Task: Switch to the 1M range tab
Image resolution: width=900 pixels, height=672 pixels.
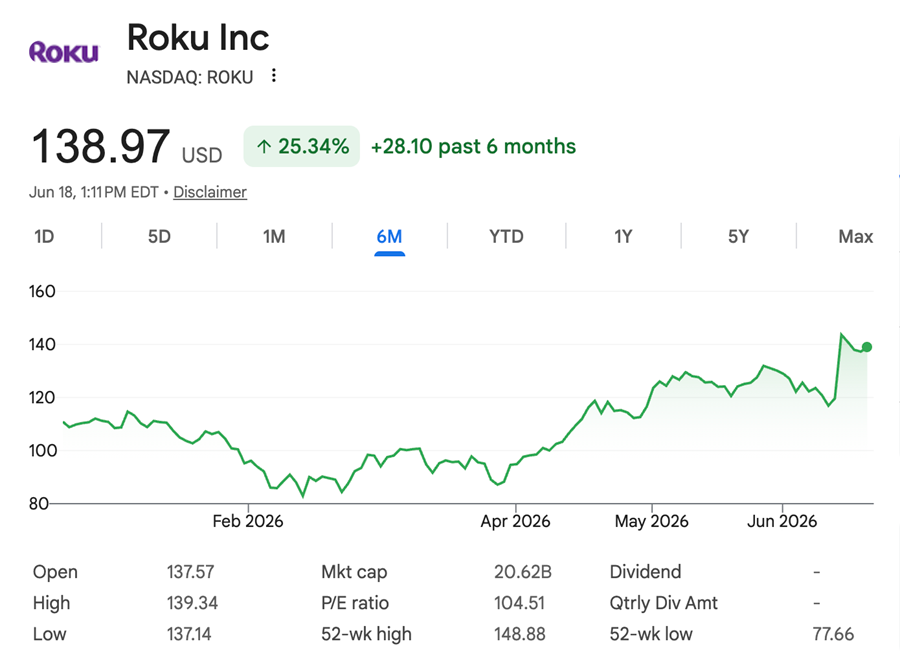Action: (x=274, y=236)
